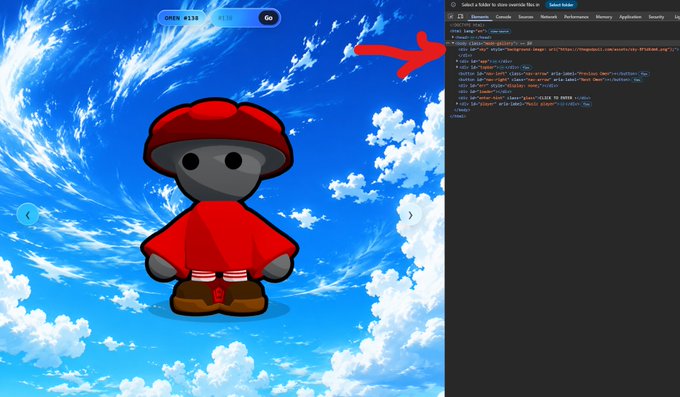The image size is (680, 397).
Task: Expand the div id player node
Action: [x=457, y=104]
